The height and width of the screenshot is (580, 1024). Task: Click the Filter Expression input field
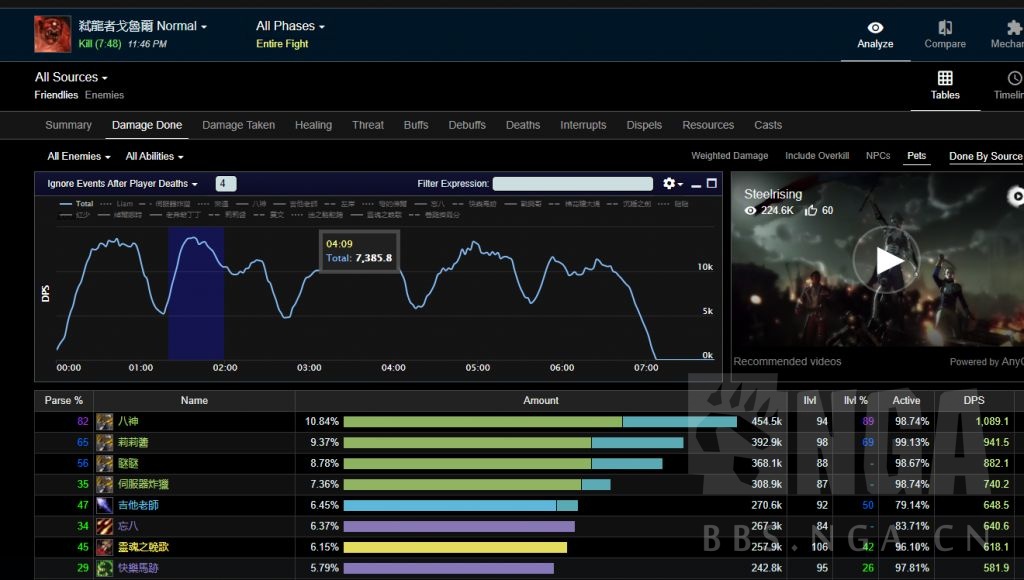[x=572, y=184]
